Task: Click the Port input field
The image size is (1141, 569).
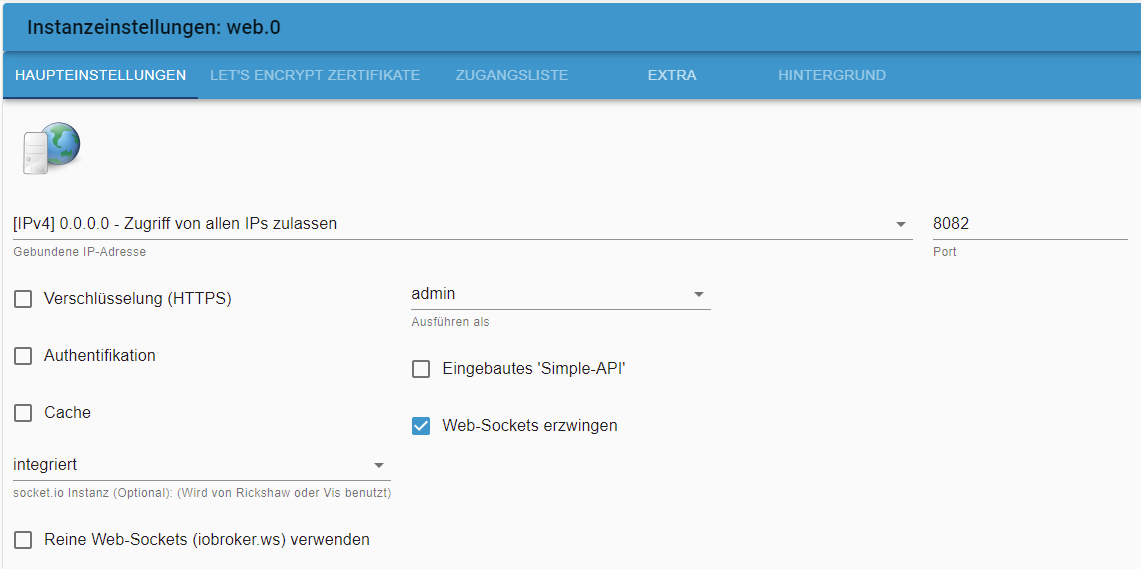Action: click(x=1028, y=224)
